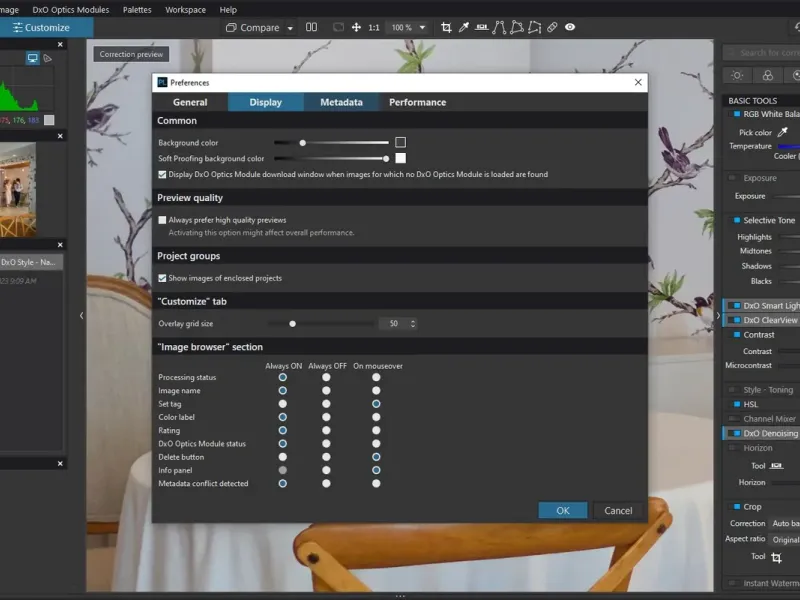
Task: Set zoom to 1:1
Action: pos(374,28)
